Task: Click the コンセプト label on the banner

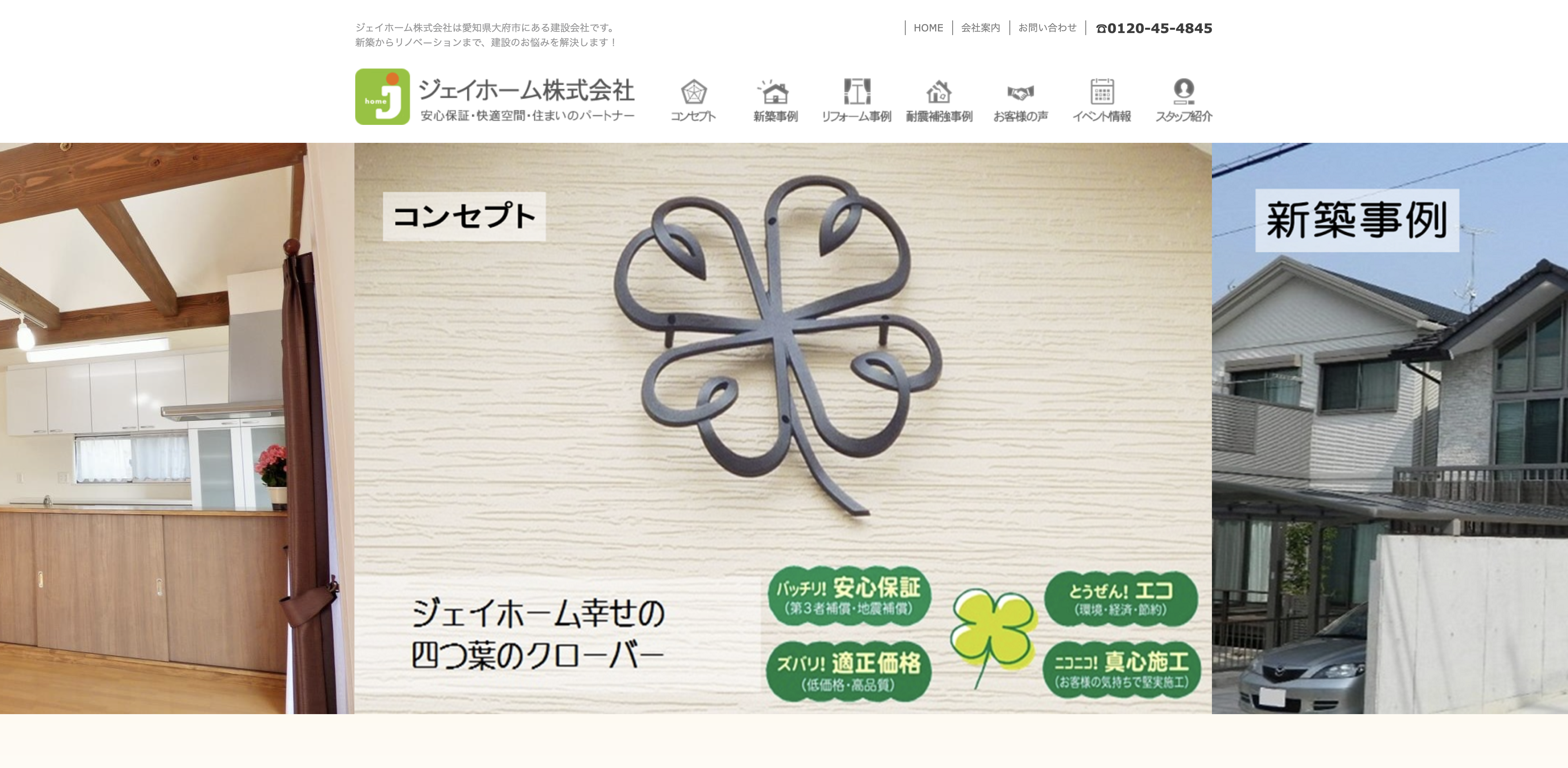Action: pos(464,216)
